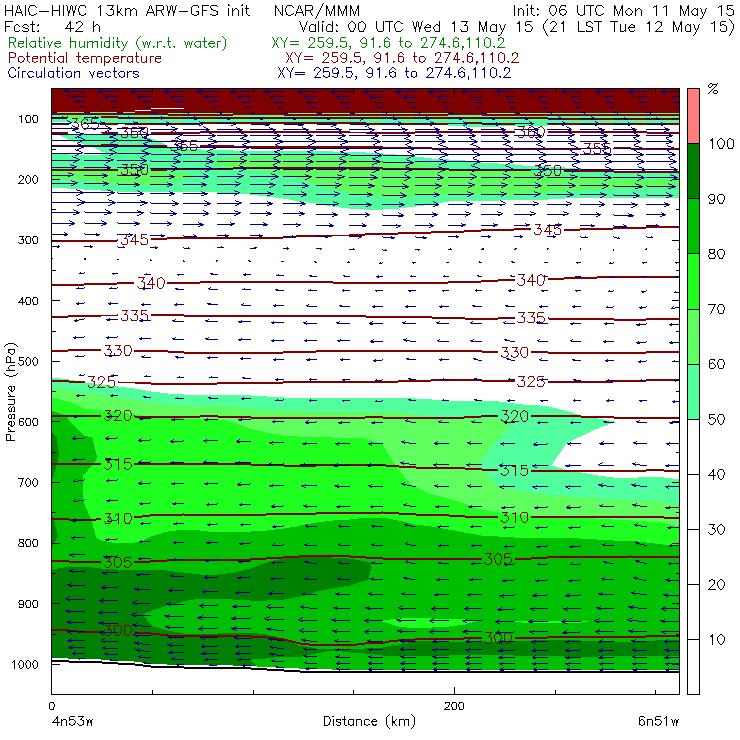The image size is (740, 740).
Task: Click the 'Distance (km)' horizontal axis title
Action: tap(370, 721)
